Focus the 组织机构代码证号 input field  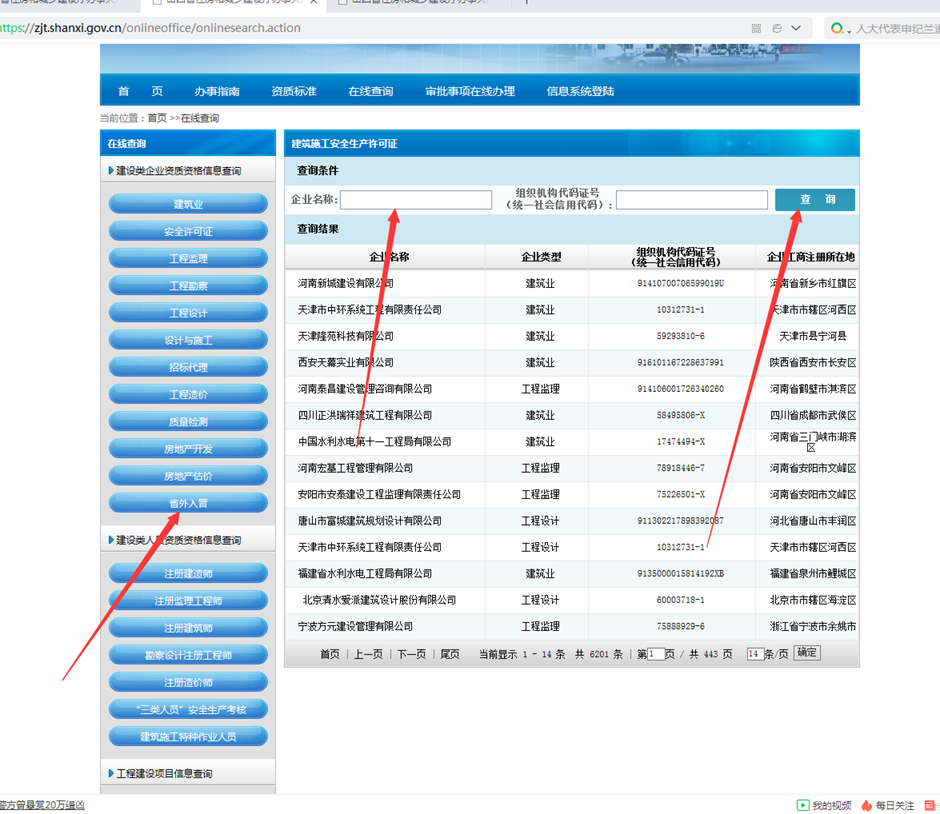tap(691, 200)
